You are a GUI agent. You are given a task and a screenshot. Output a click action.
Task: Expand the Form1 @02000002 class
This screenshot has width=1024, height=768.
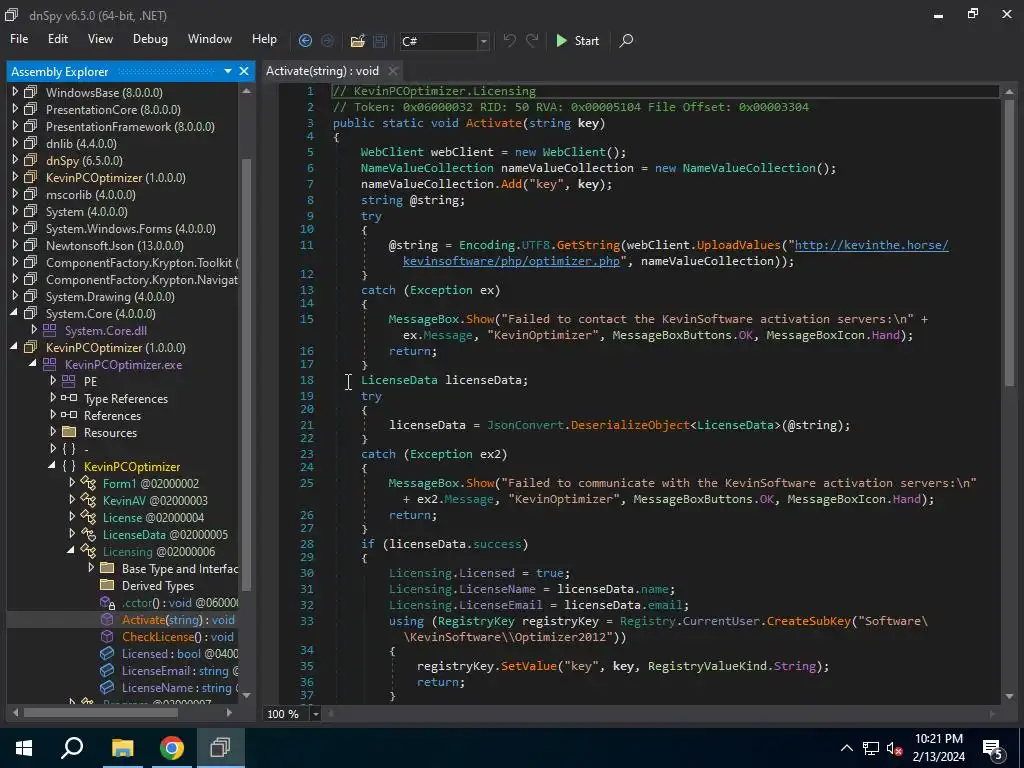click(x=72, y=483)
